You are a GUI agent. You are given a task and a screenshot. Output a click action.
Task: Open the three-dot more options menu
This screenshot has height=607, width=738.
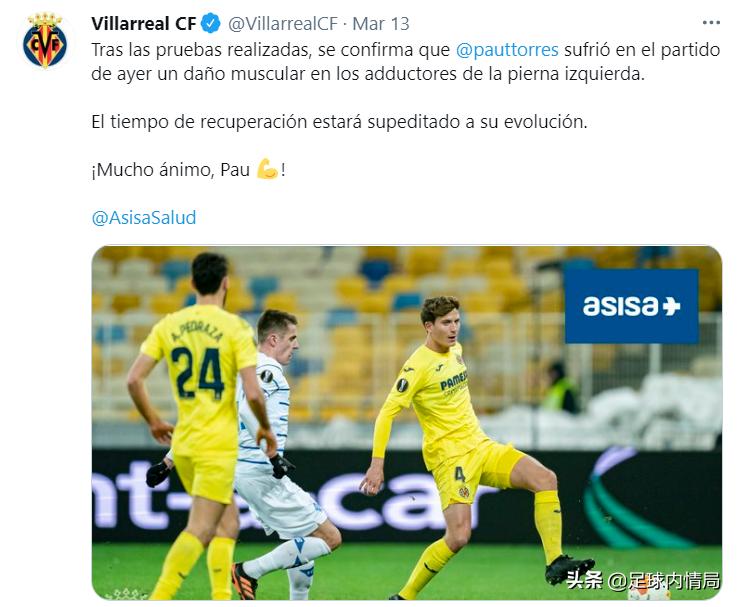[x=711, y=23]
